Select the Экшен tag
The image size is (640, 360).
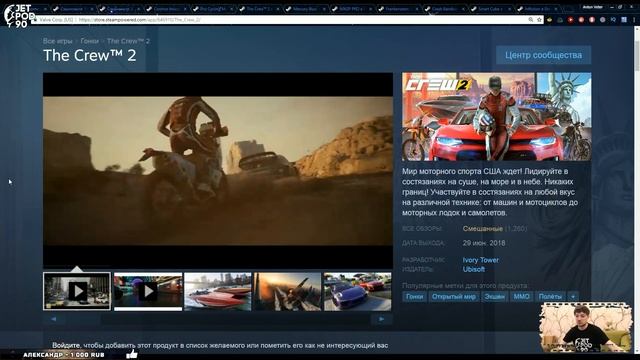coord(494,297)
